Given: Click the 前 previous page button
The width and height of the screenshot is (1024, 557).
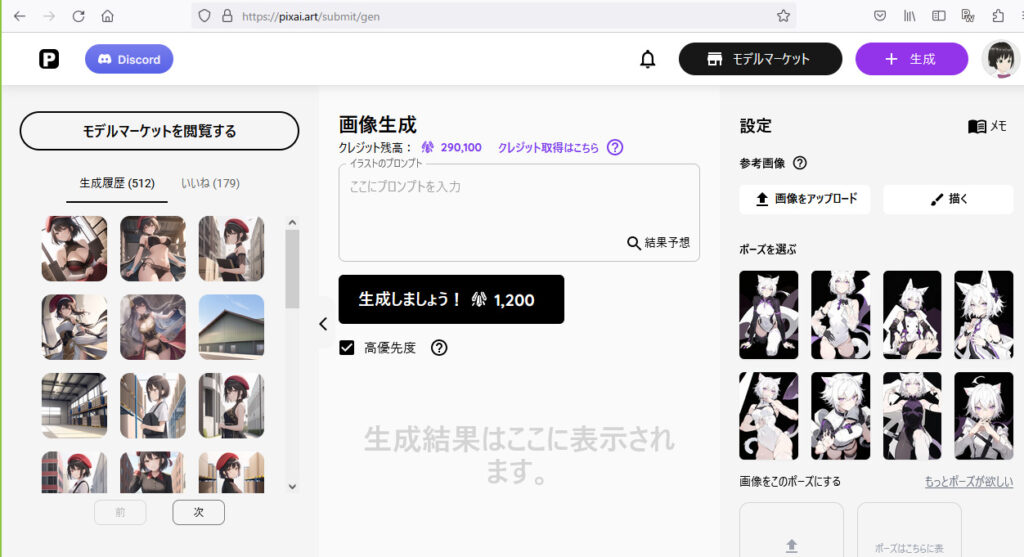Looking at the screenshot, I should coord(120,513).
